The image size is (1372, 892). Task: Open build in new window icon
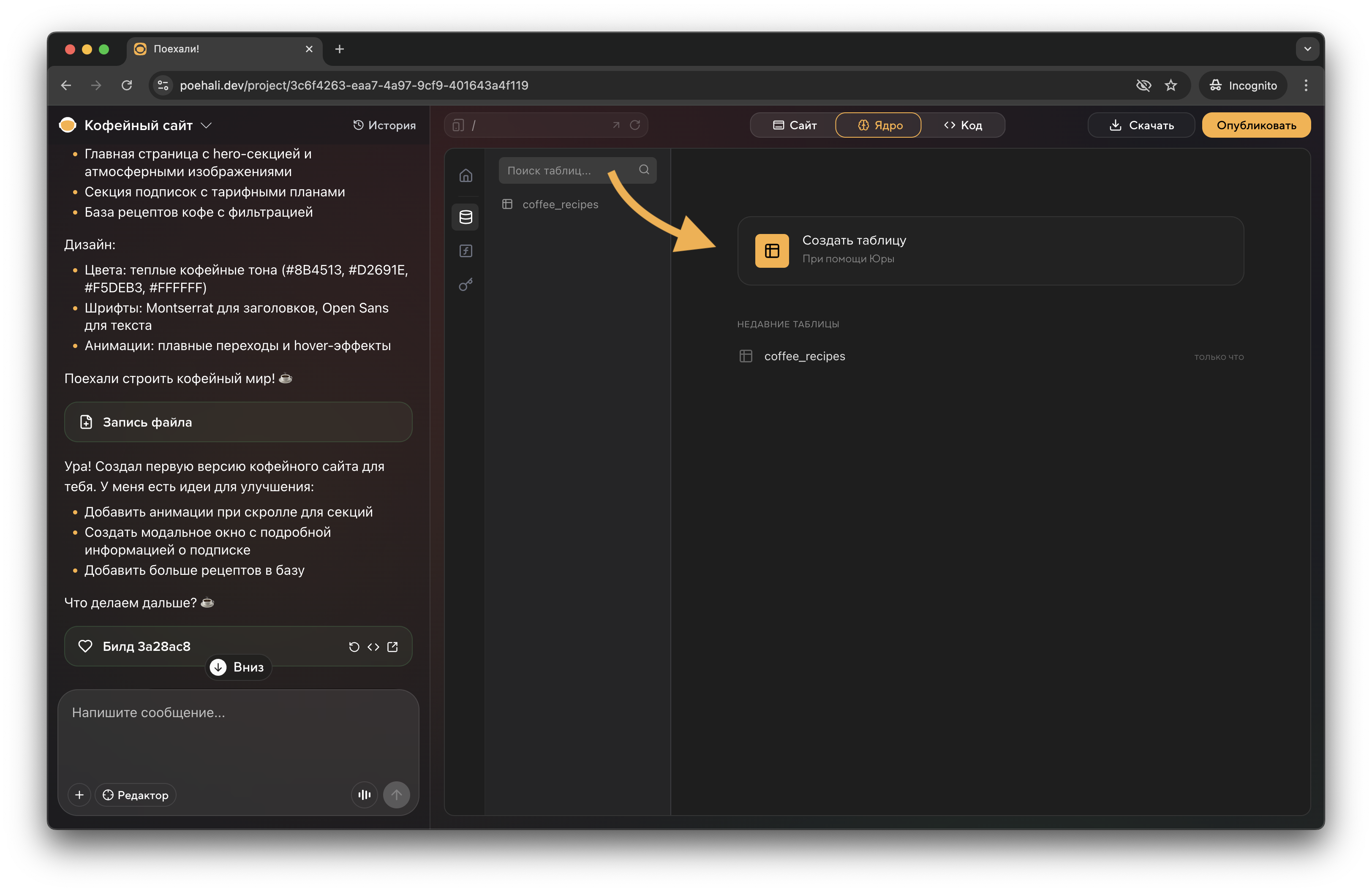click(x=393, y=647)
